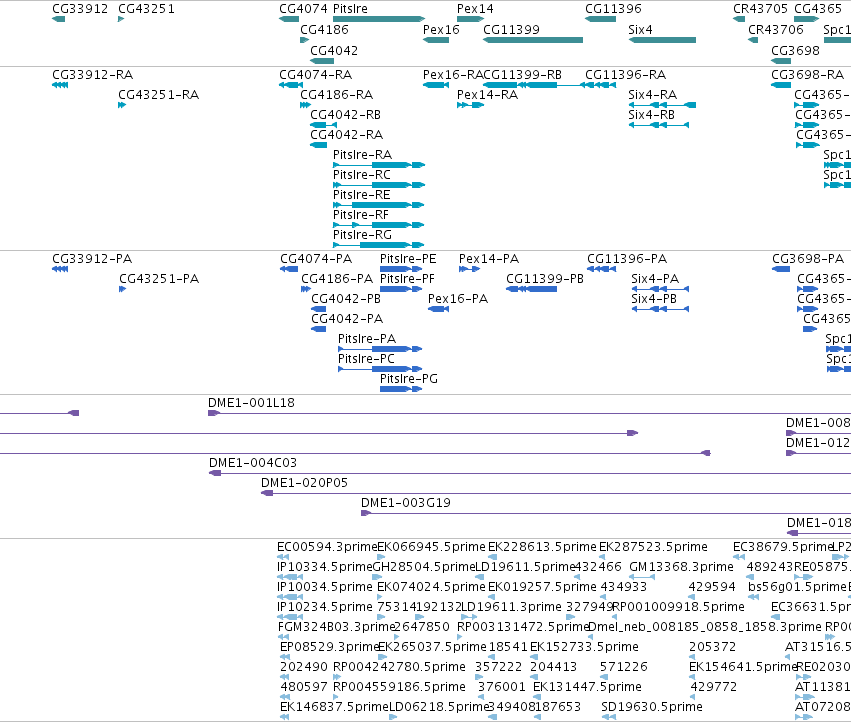Screen dimensions: 851x722
Task: Click transcript CG4042-RA
Action: tap(319, 145)
